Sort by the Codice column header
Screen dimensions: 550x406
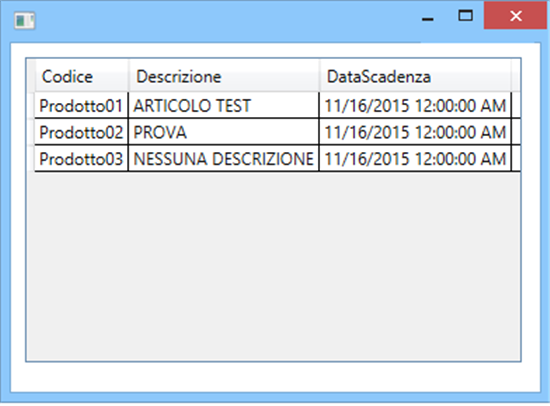tap(81, 76)
